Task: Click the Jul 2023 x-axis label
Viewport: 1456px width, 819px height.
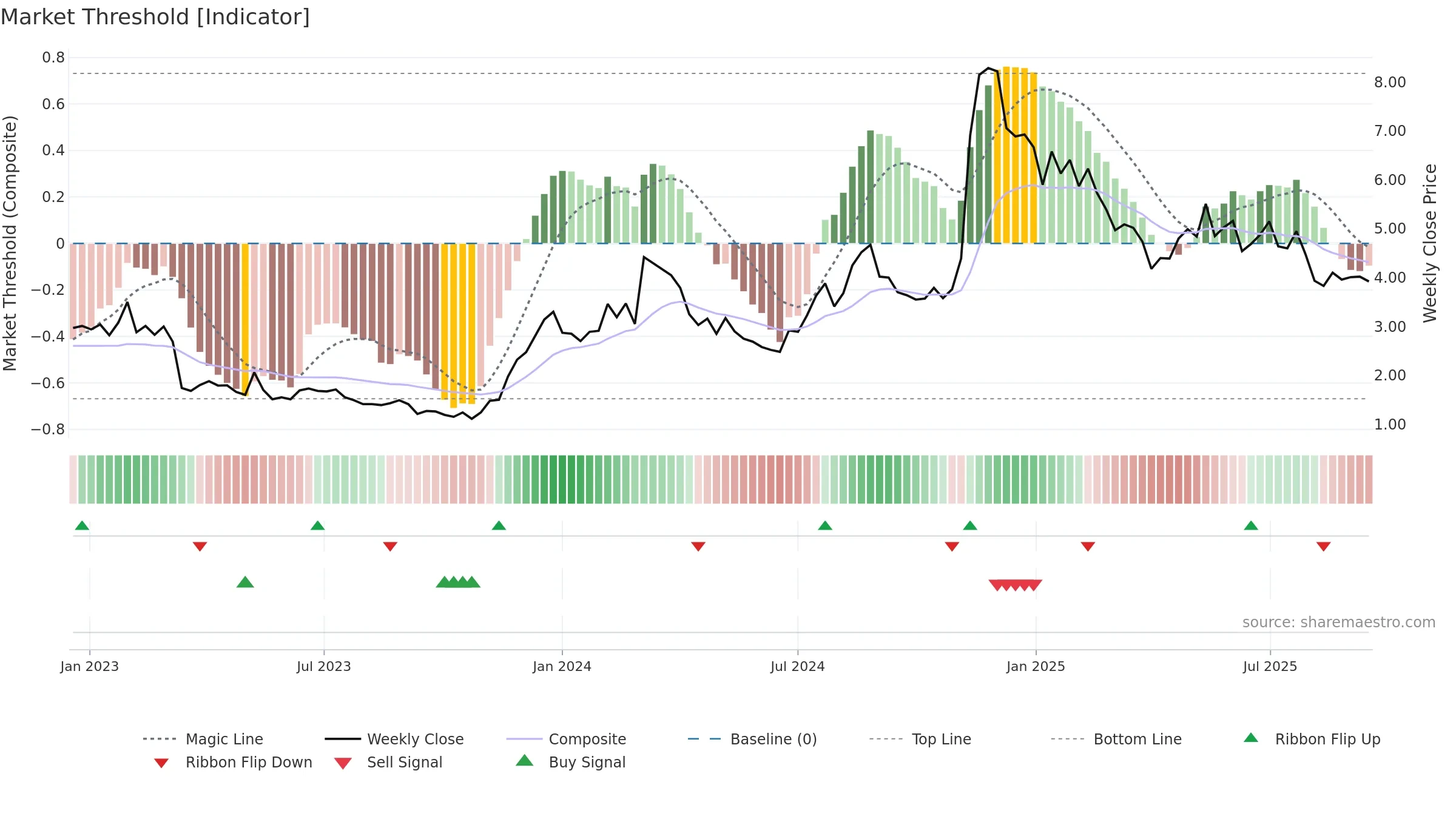Action: 324,667
